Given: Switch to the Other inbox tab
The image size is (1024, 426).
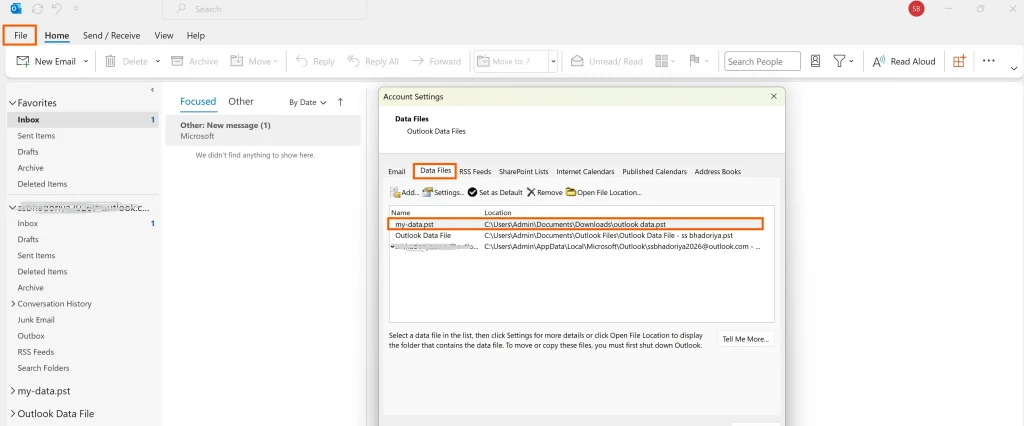Looking at the screenshot, I should click(x=241, y=101).
